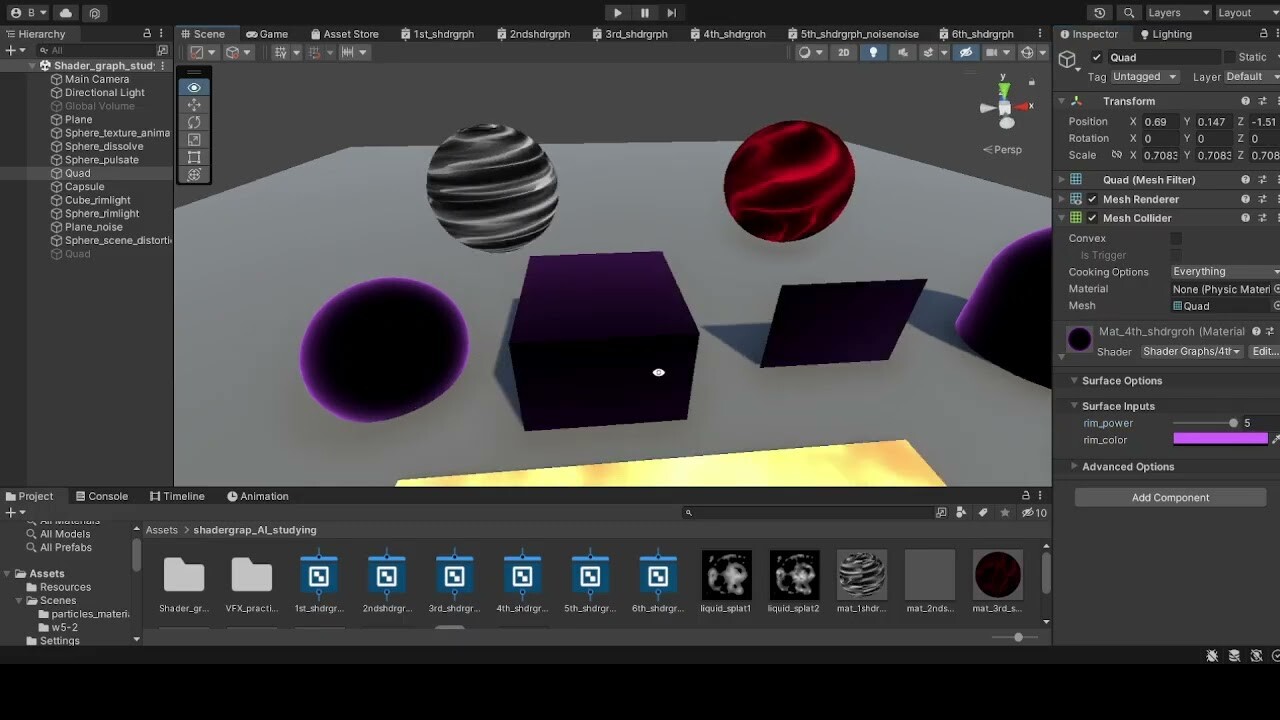Click the Unity cloud icon in the top bar
Image resolution: width=1280 pixels, height=720 pixels.
point(64,13)
